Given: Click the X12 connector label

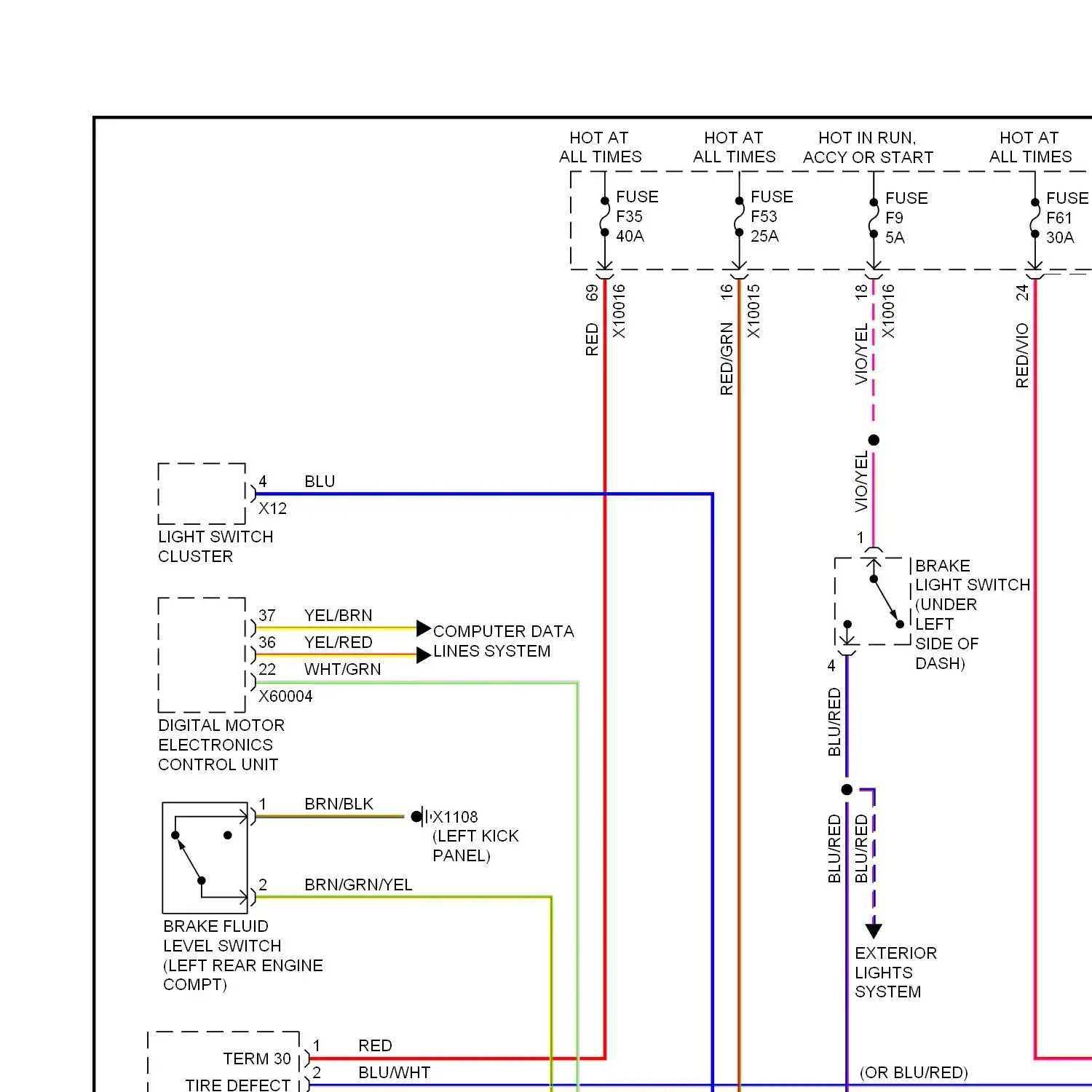Looking at the screenshot, I should click(273, 509).
